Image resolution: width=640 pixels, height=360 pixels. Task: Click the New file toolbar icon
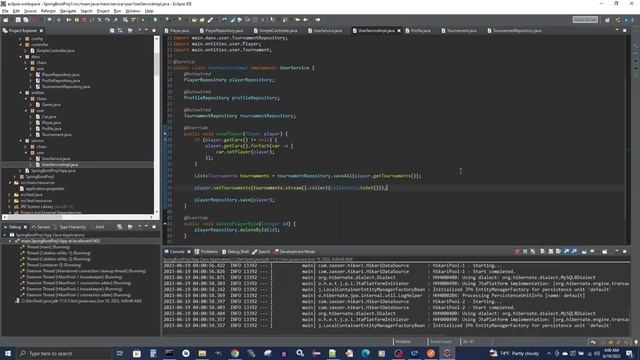click(6, 20)
